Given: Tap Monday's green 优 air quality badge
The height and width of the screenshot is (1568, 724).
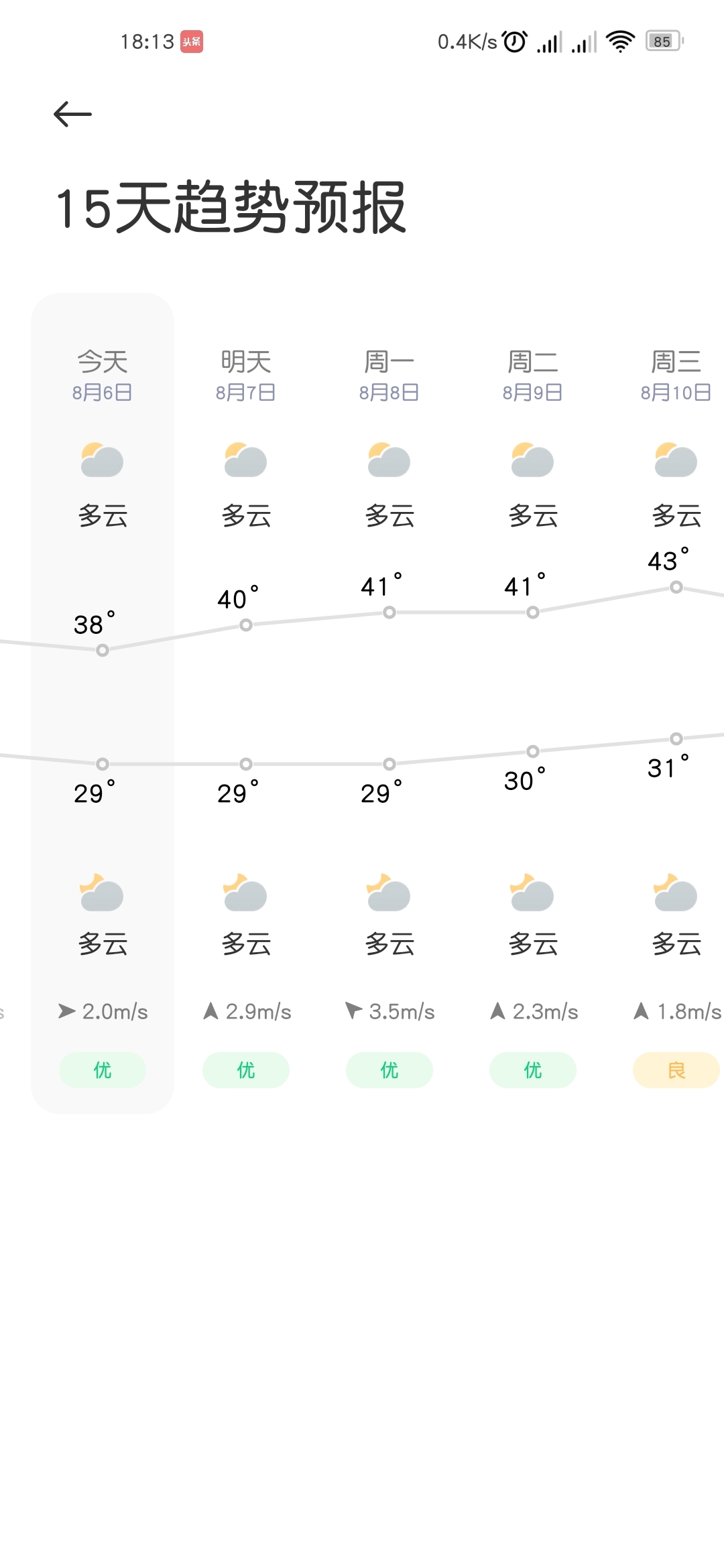Looking at the screenshot, I should (389, 1070).
